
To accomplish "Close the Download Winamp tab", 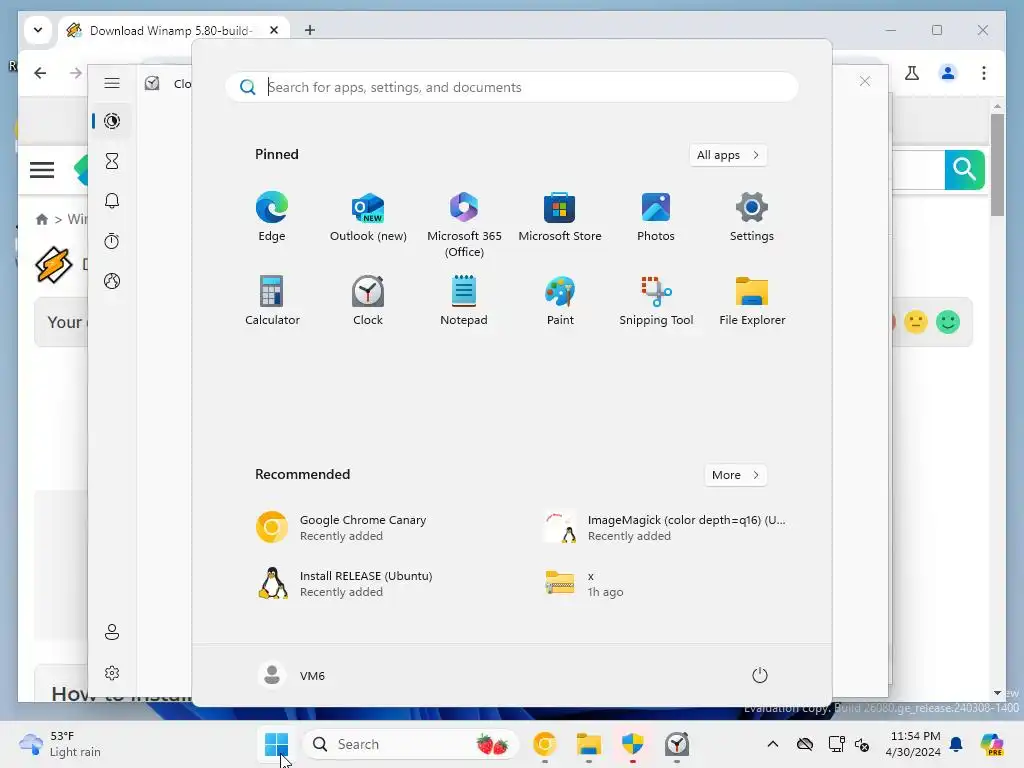I will [x=274, y=30].
